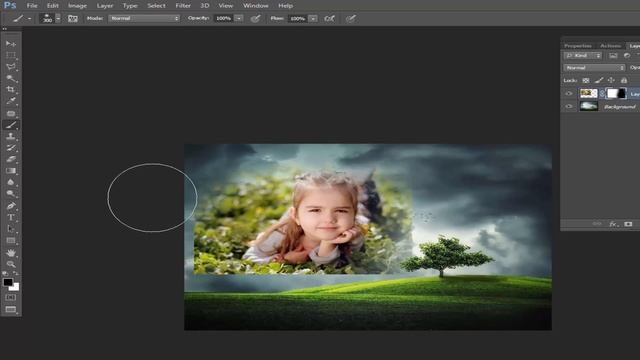Viewport: 640px width, 360px height.
Task: Toggle lock transparent pixels
Action: tap(586, 80)
